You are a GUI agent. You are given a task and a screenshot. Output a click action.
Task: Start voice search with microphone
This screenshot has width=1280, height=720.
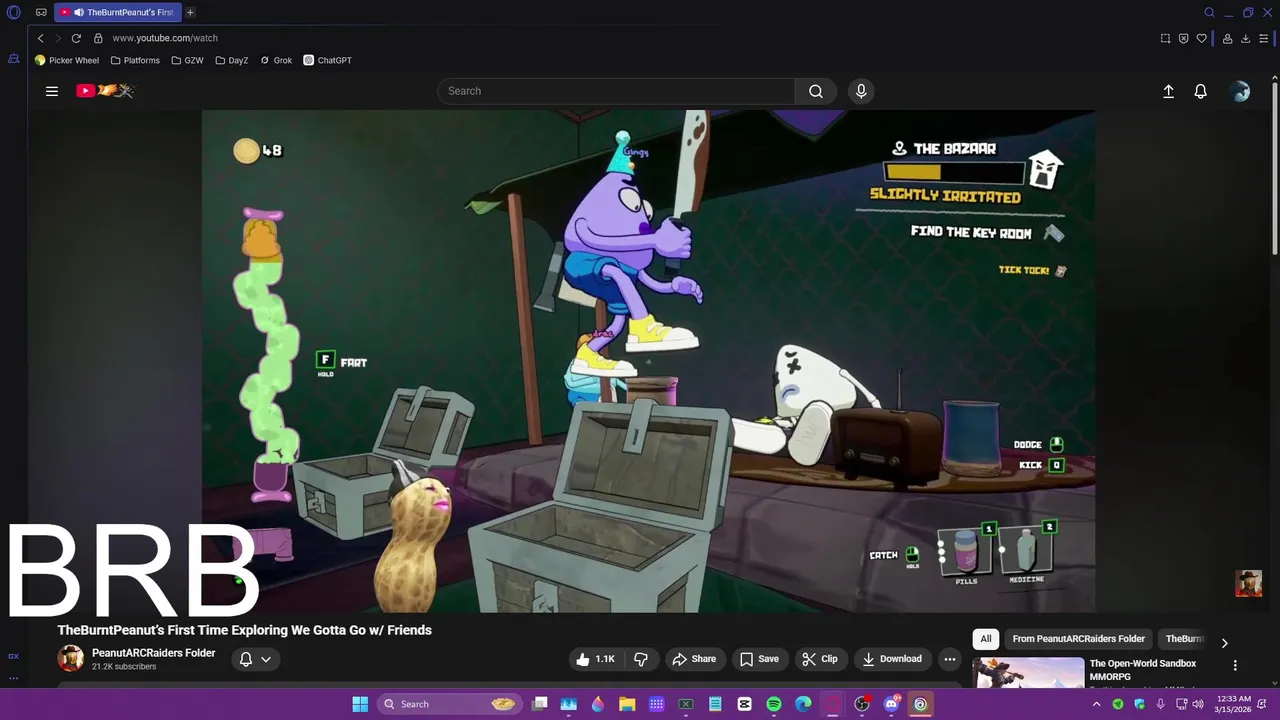point(861,91)
